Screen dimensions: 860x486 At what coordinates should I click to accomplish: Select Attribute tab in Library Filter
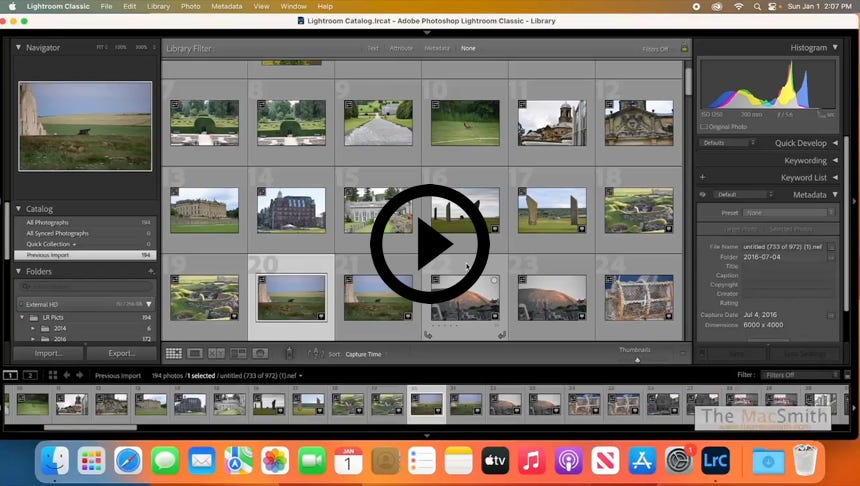click(401, 48)
